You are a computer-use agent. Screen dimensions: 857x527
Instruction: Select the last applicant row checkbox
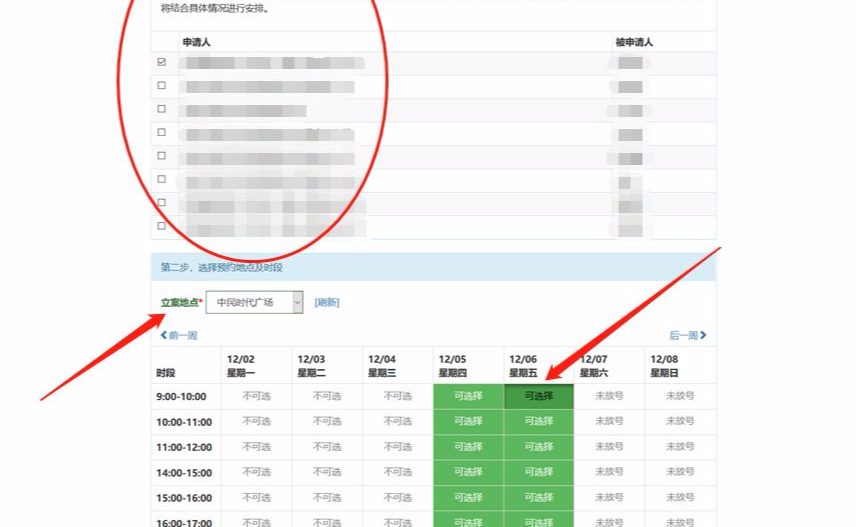pos(162,226)
